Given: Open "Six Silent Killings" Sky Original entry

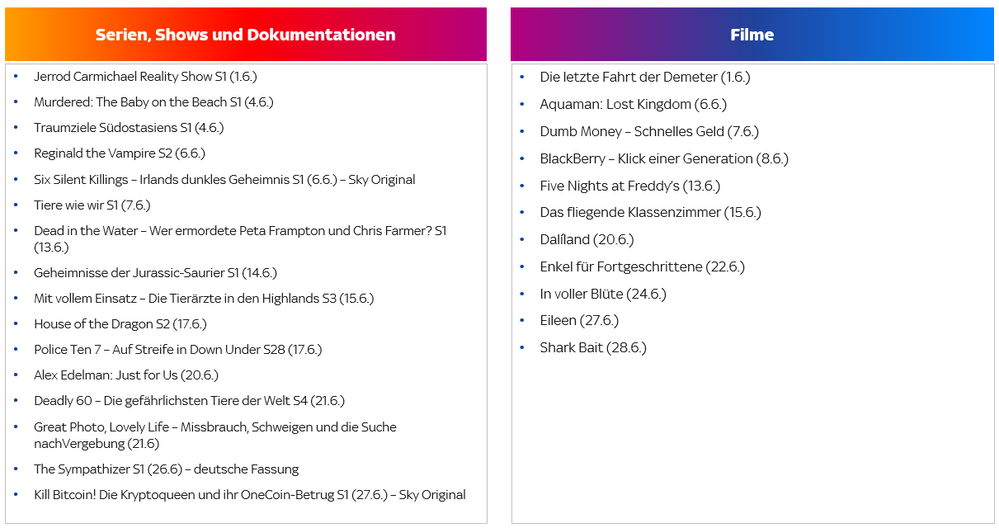Looking at the screenshot, I should pos(224,180).
